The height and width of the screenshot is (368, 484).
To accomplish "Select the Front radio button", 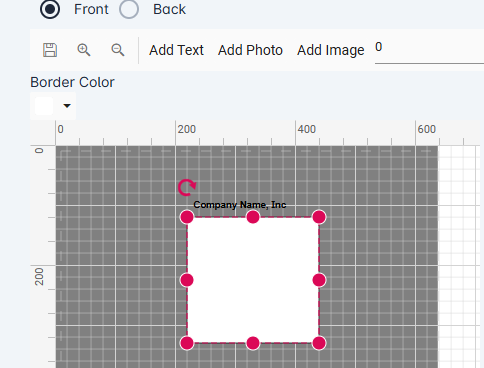I will point(50,9).
